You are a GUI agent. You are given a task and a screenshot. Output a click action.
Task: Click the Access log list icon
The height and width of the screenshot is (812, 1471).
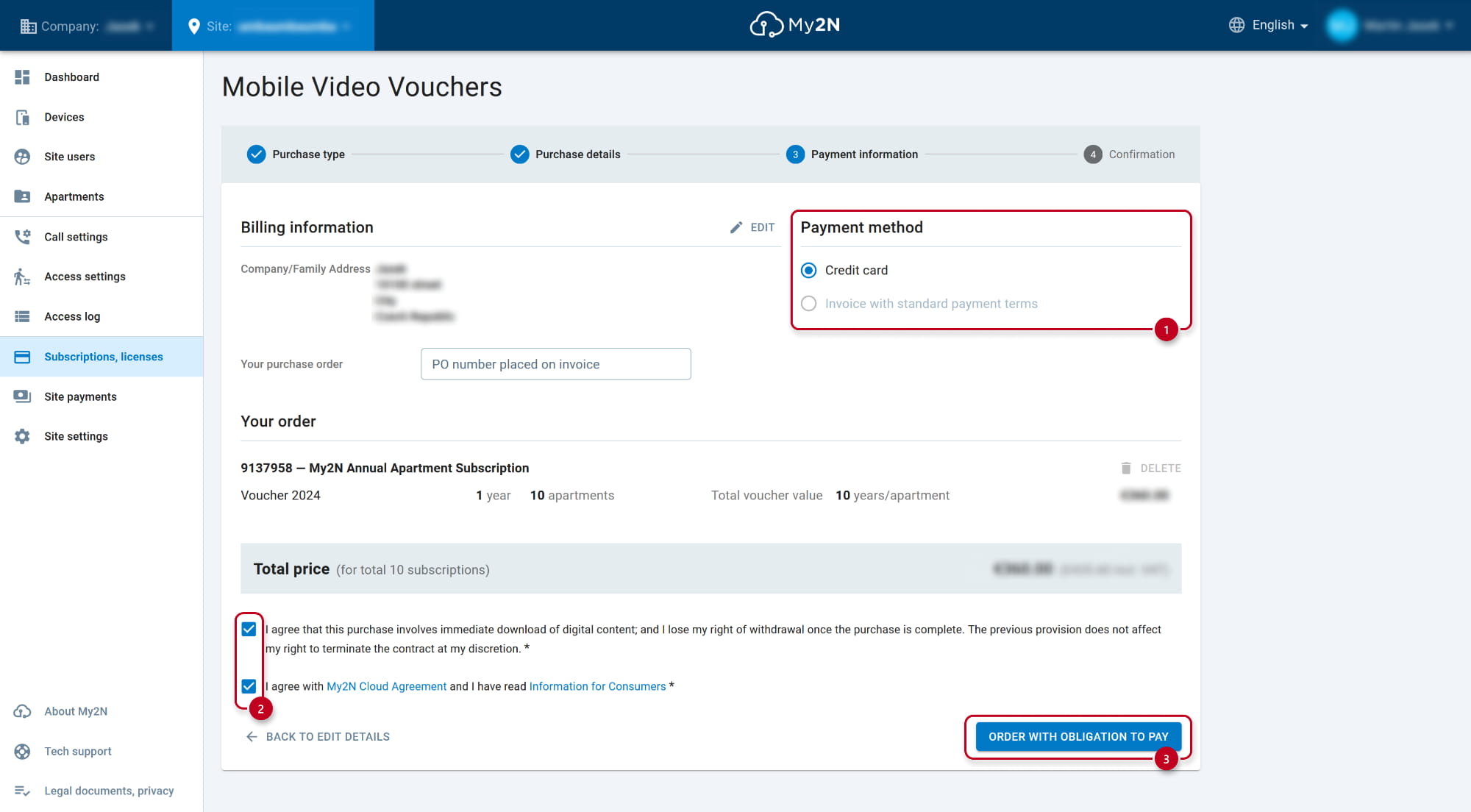(x=22, y=316)
